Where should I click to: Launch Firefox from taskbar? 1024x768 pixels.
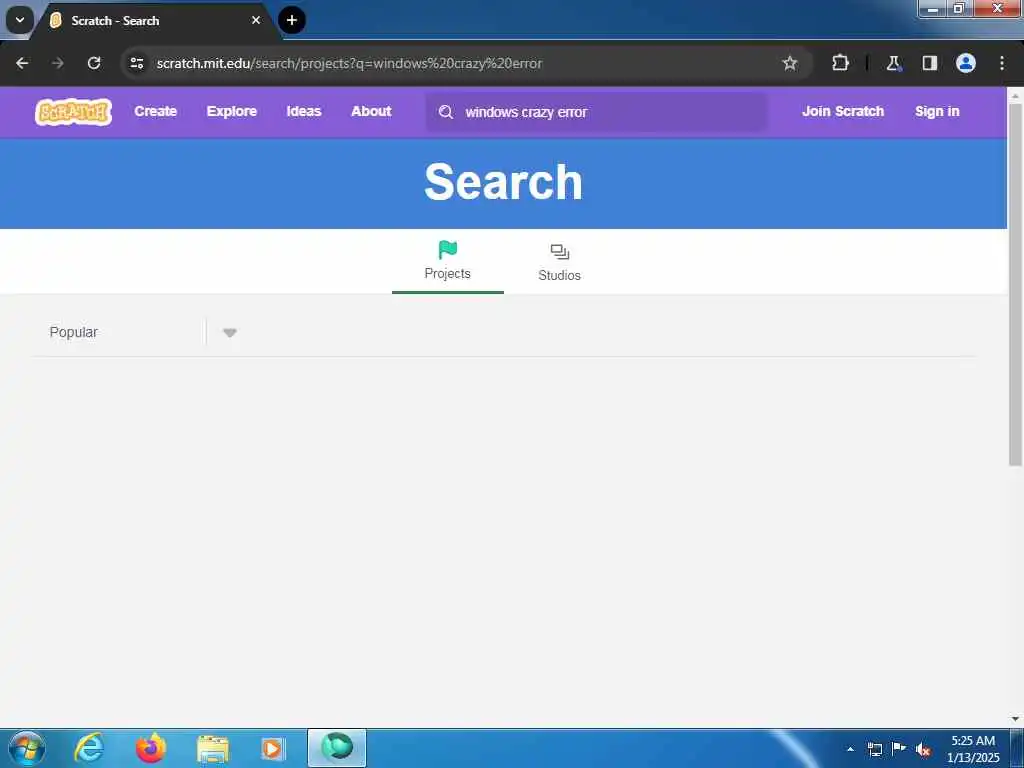(151, 748)
